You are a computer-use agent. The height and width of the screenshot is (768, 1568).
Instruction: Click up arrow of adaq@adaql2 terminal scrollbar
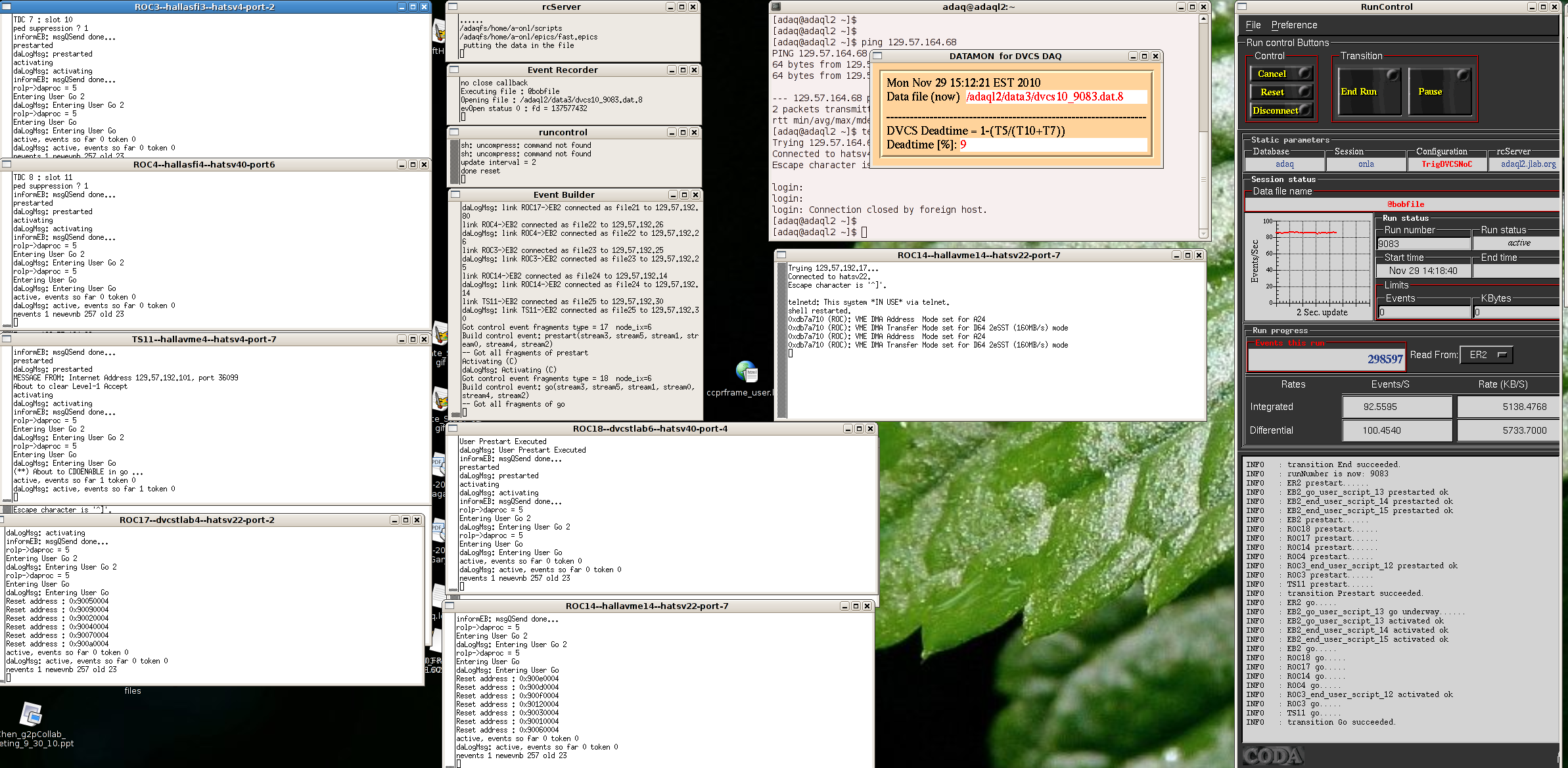tap(1203, 18)
